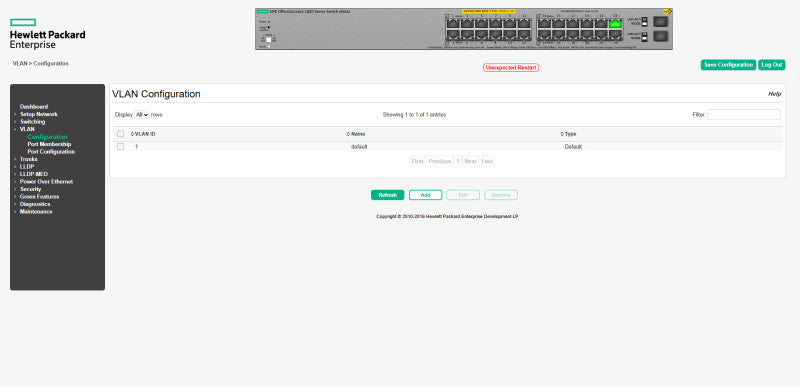Click the Unexpected Restart alert

click(511, 67)
